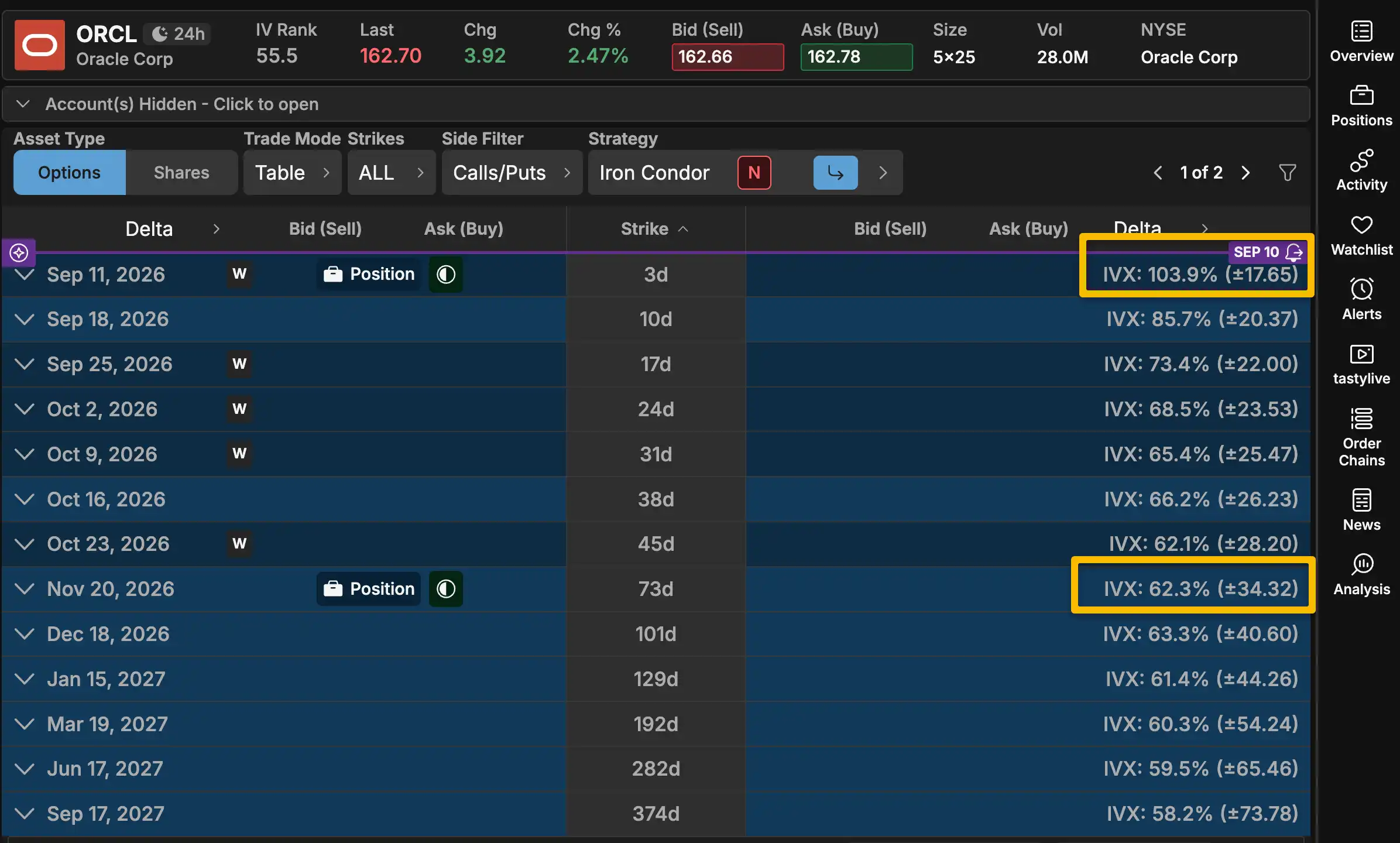
Task: Click the Last price 162.70
Action: 390,56
